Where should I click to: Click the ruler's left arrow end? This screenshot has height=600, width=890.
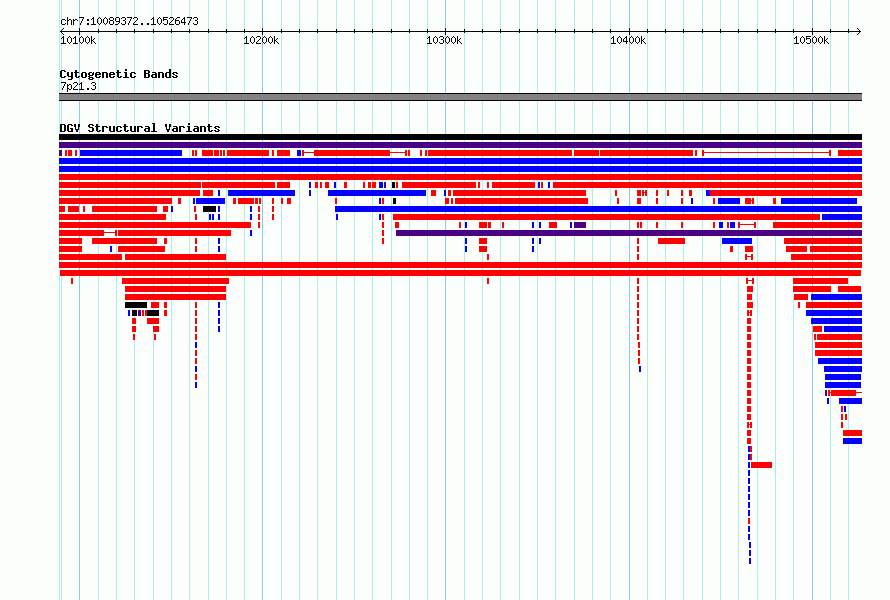coord(62,31)
